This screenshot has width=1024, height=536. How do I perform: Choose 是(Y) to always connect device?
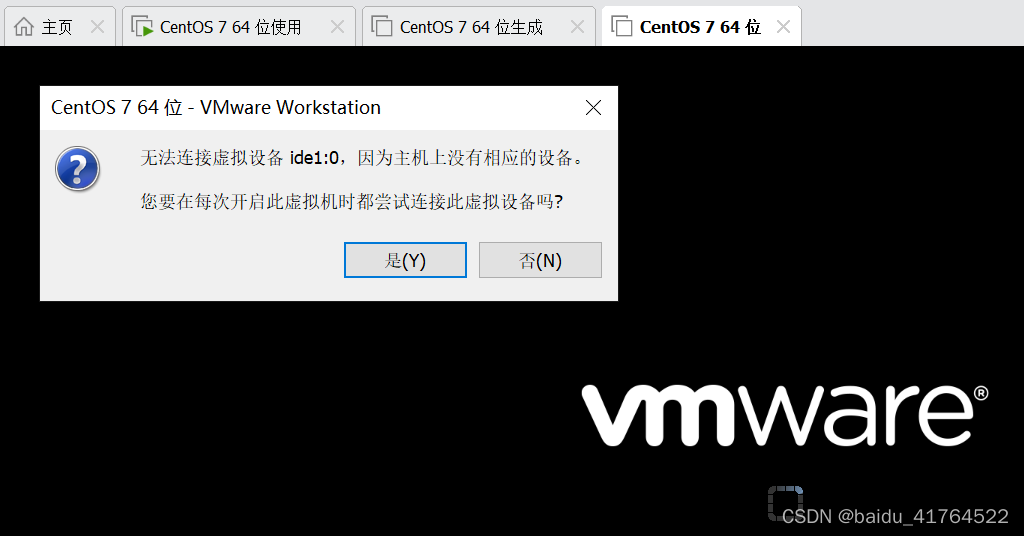[406, 260]
